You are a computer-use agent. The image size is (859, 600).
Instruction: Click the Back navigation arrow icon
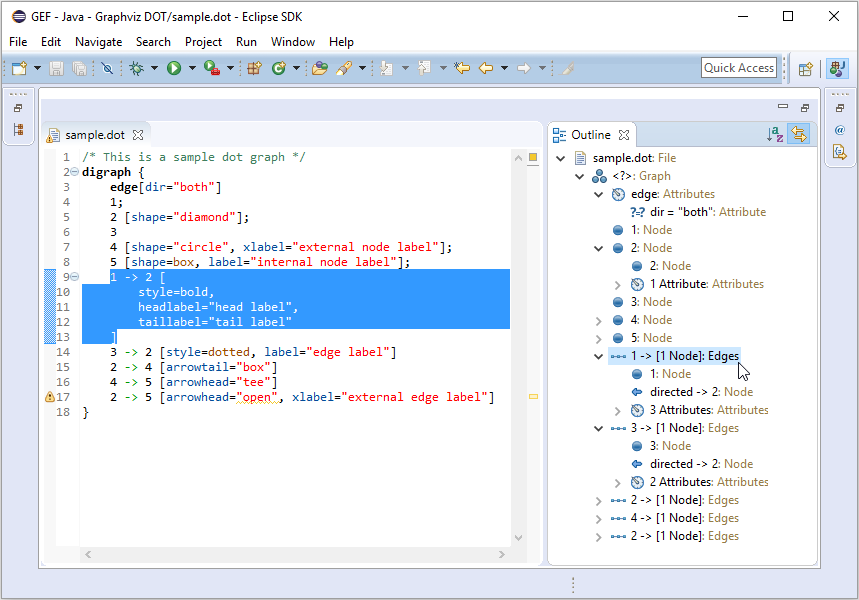[486, 68]
